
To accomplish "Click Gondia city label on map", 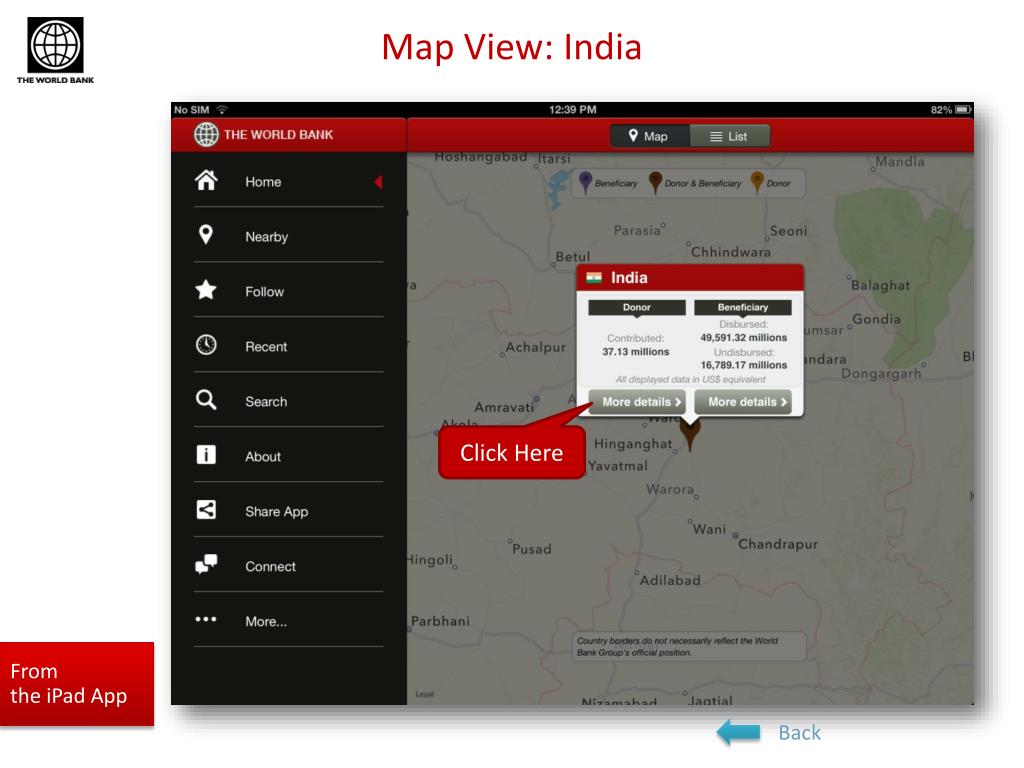I will [x=876, y=319].
